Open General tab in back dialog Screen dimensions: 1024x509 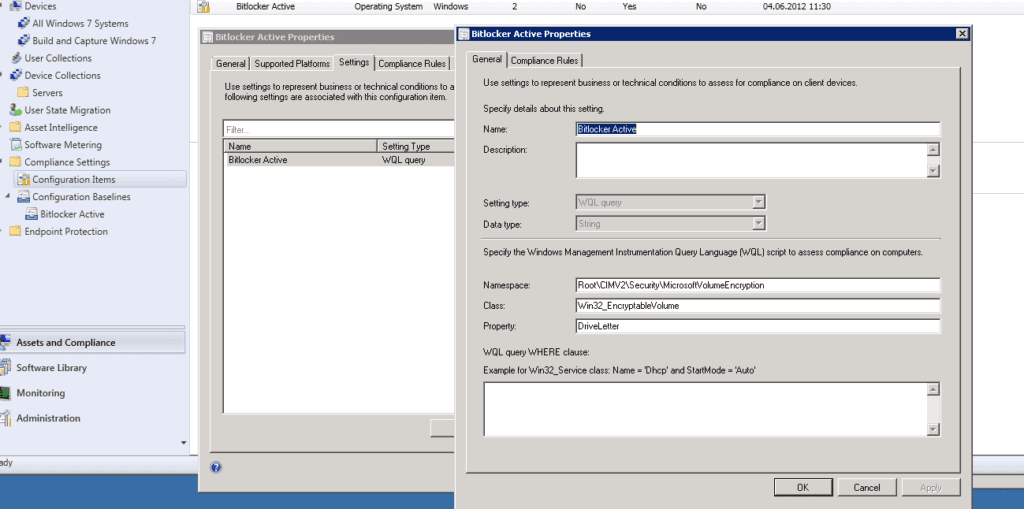[x=231, y=63]
